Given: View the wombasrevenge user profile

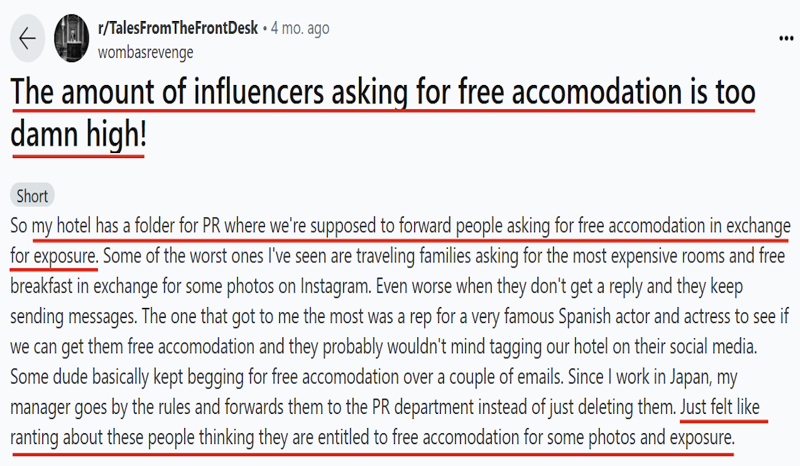Looking at the screenshot, I should click(145, 52).
